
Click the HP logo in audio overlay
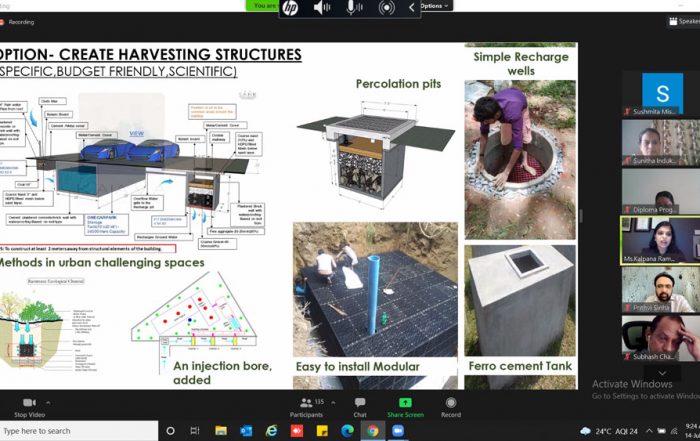[290, 8]
